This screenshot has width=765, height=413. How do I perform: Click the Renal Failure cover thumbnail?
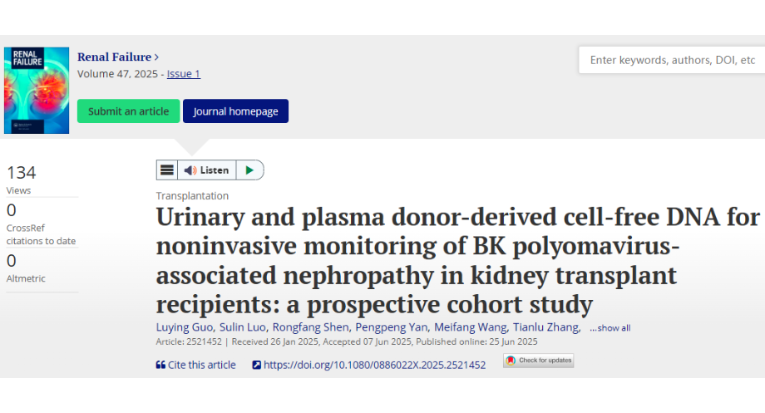coord(37,90)
